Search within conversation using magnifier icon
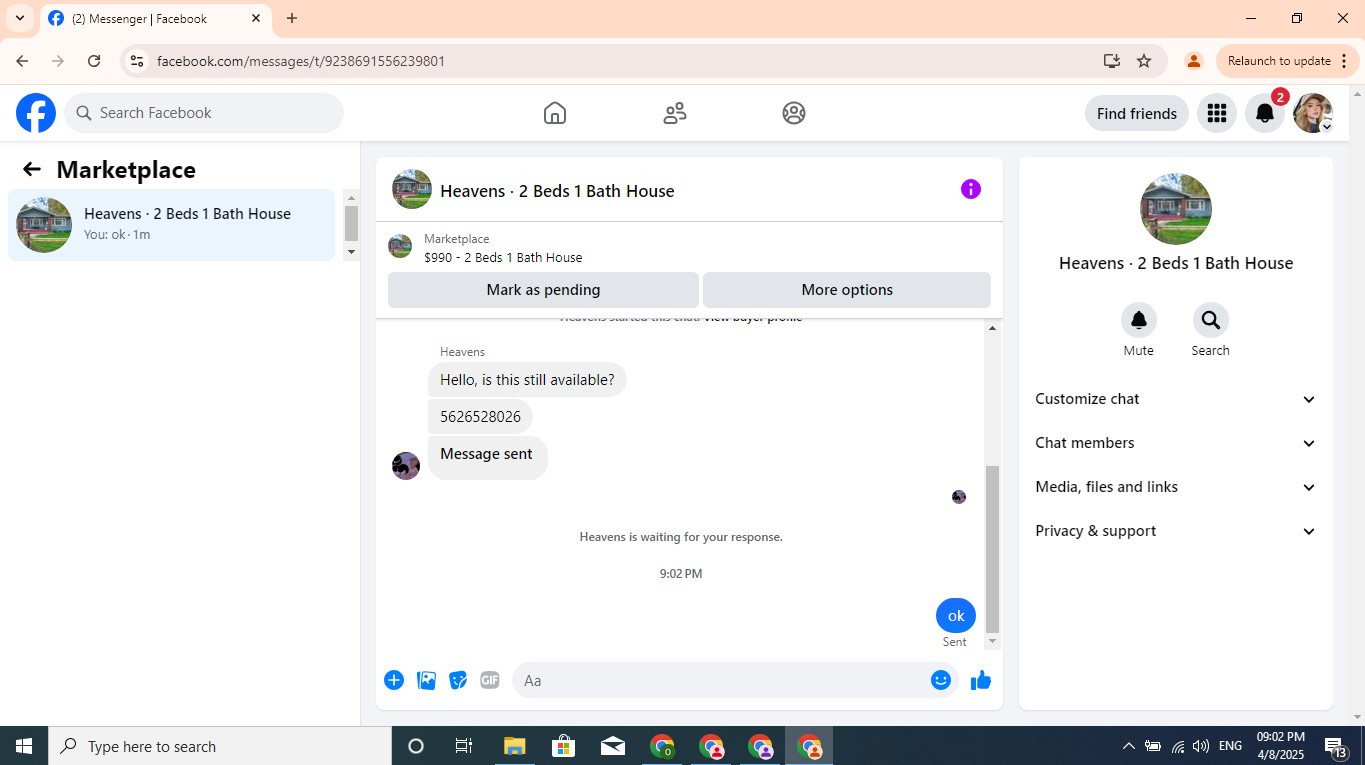 [1210, 320]
